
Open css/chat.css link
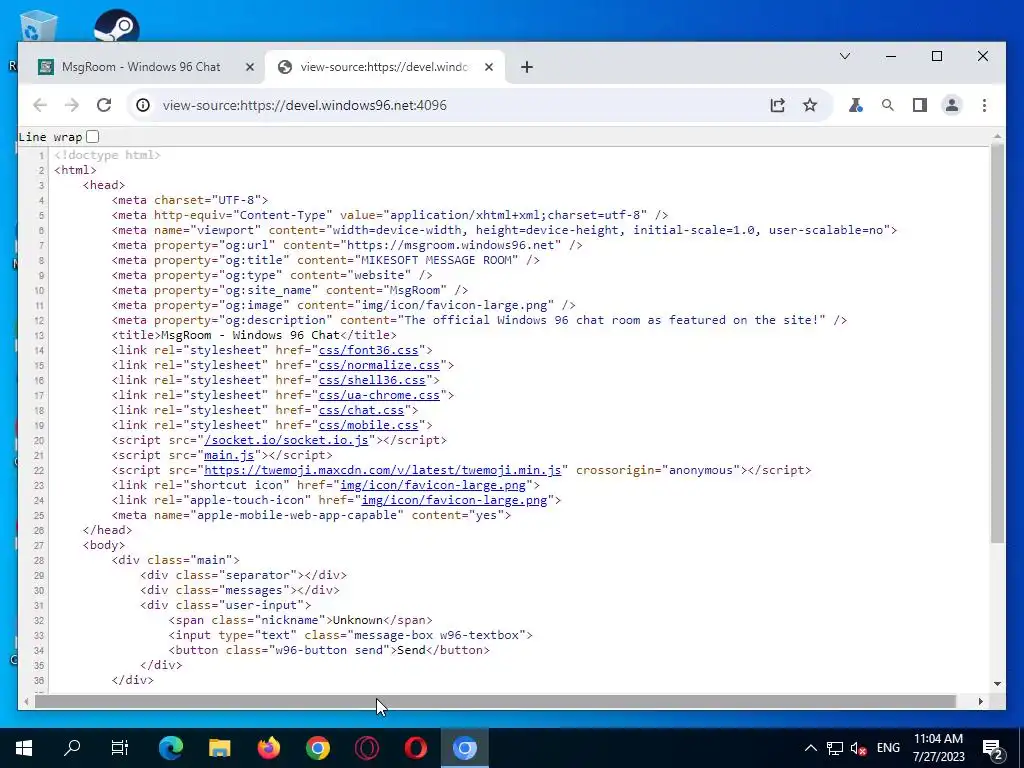[361, 410]
